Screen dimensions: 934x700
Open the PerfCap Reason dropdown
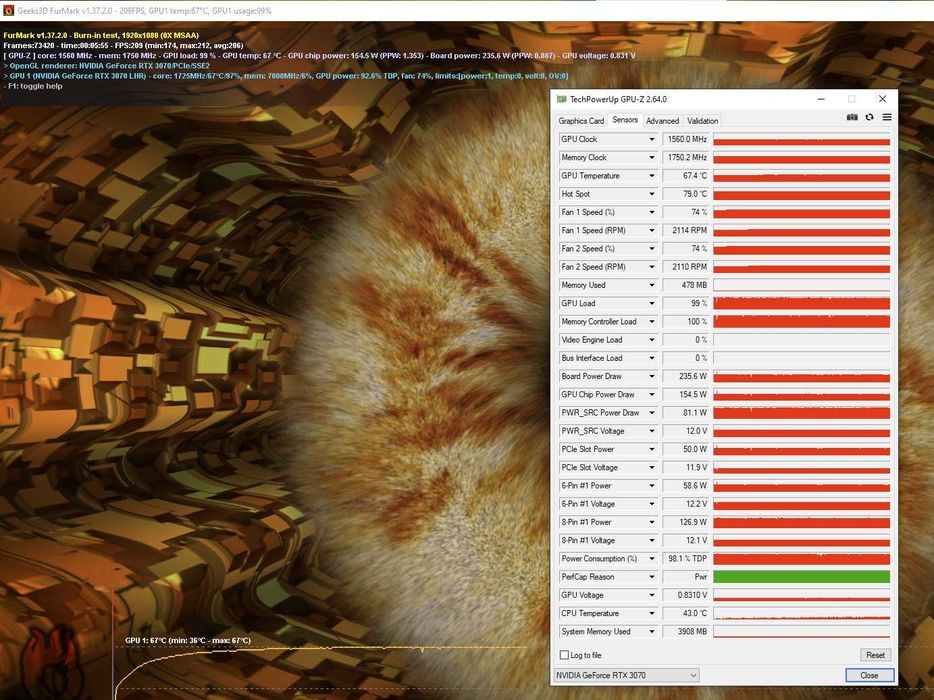(x=652, y=577)
